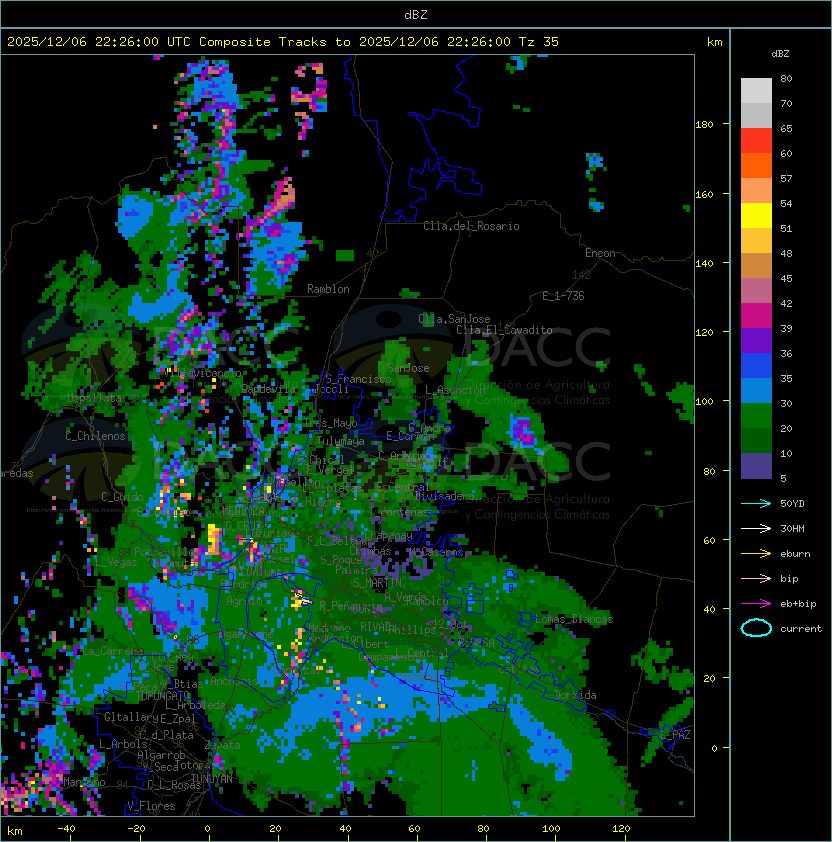Select the green 30 dBZ color swatch
The height and width of the screenshot is (842, 832).
(756, 416)
